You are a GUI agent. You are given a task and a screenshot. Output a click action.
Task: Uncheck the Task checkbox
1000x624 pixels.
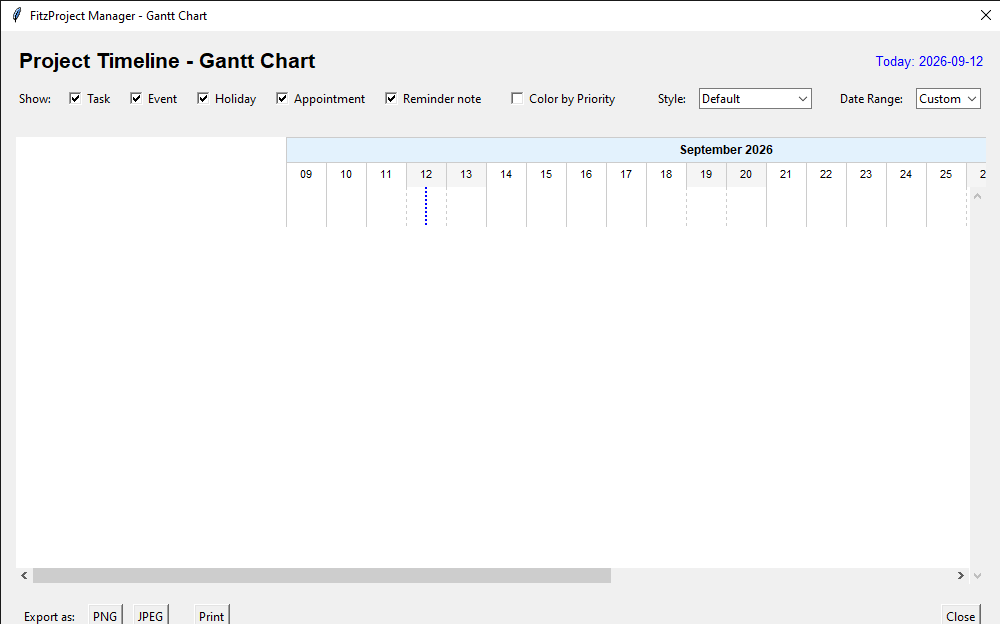pyautogui.click(x=75, y=98)
